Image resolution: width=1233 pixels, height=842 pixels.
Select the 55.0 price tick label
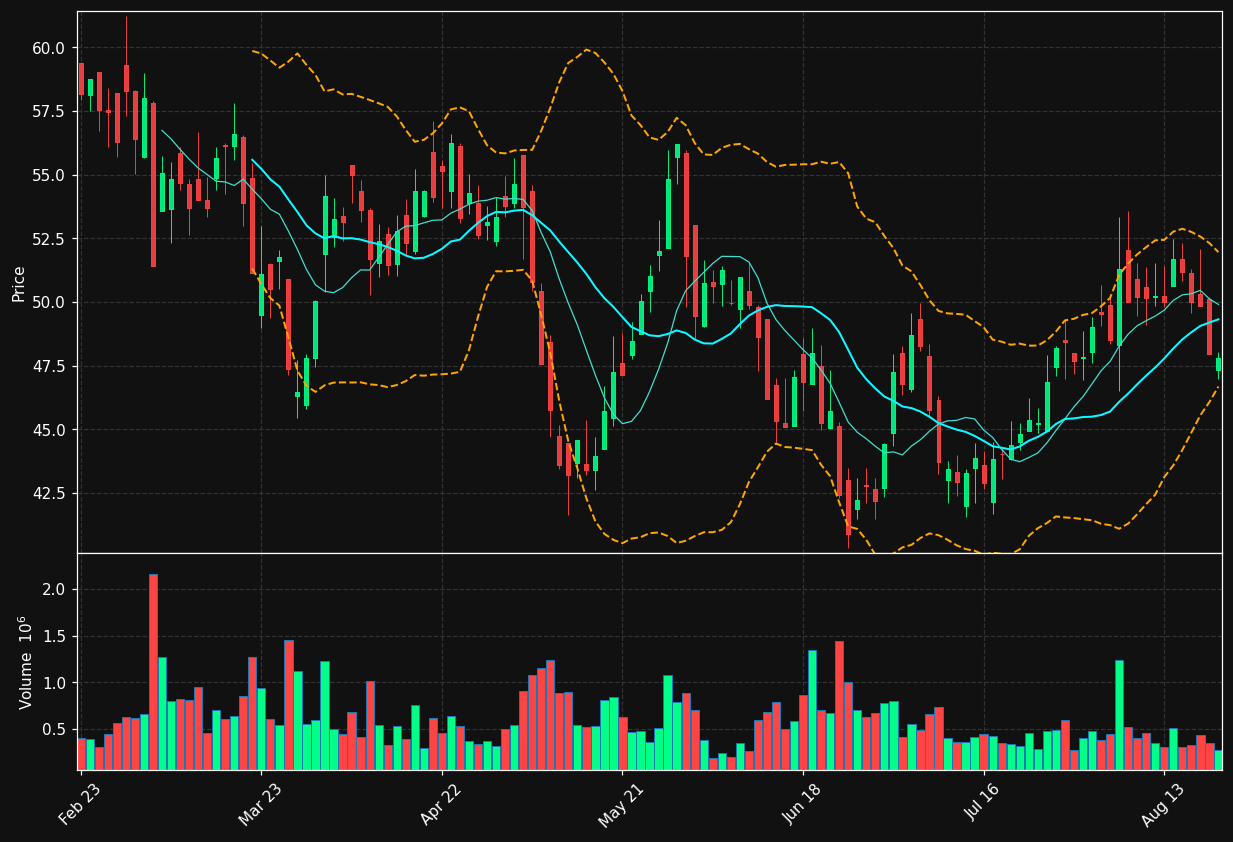pos(48,175)
